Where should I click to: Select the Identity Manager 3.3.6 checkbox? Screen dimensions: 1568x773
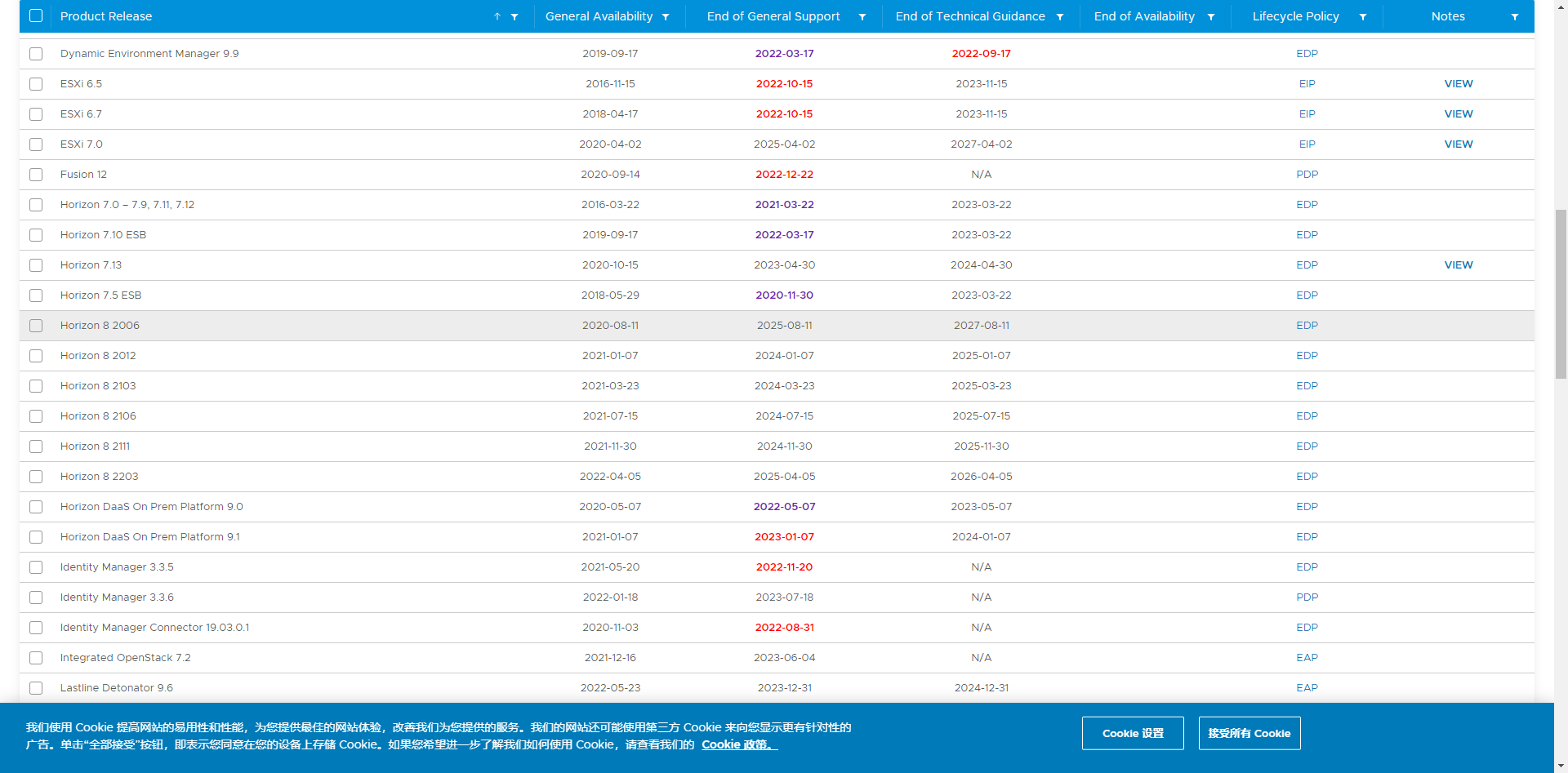(x=36, y=598)
